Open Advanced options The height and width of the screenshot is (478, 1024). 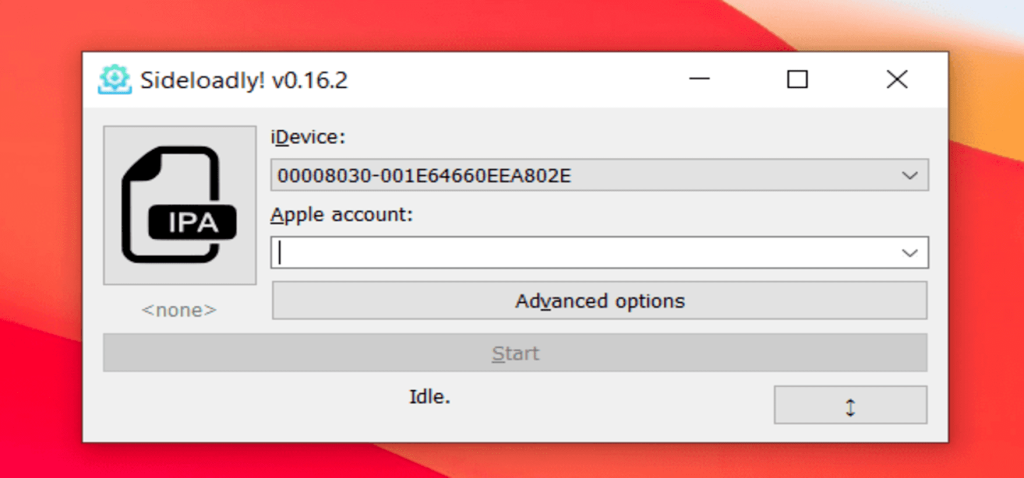click(600, 300)
